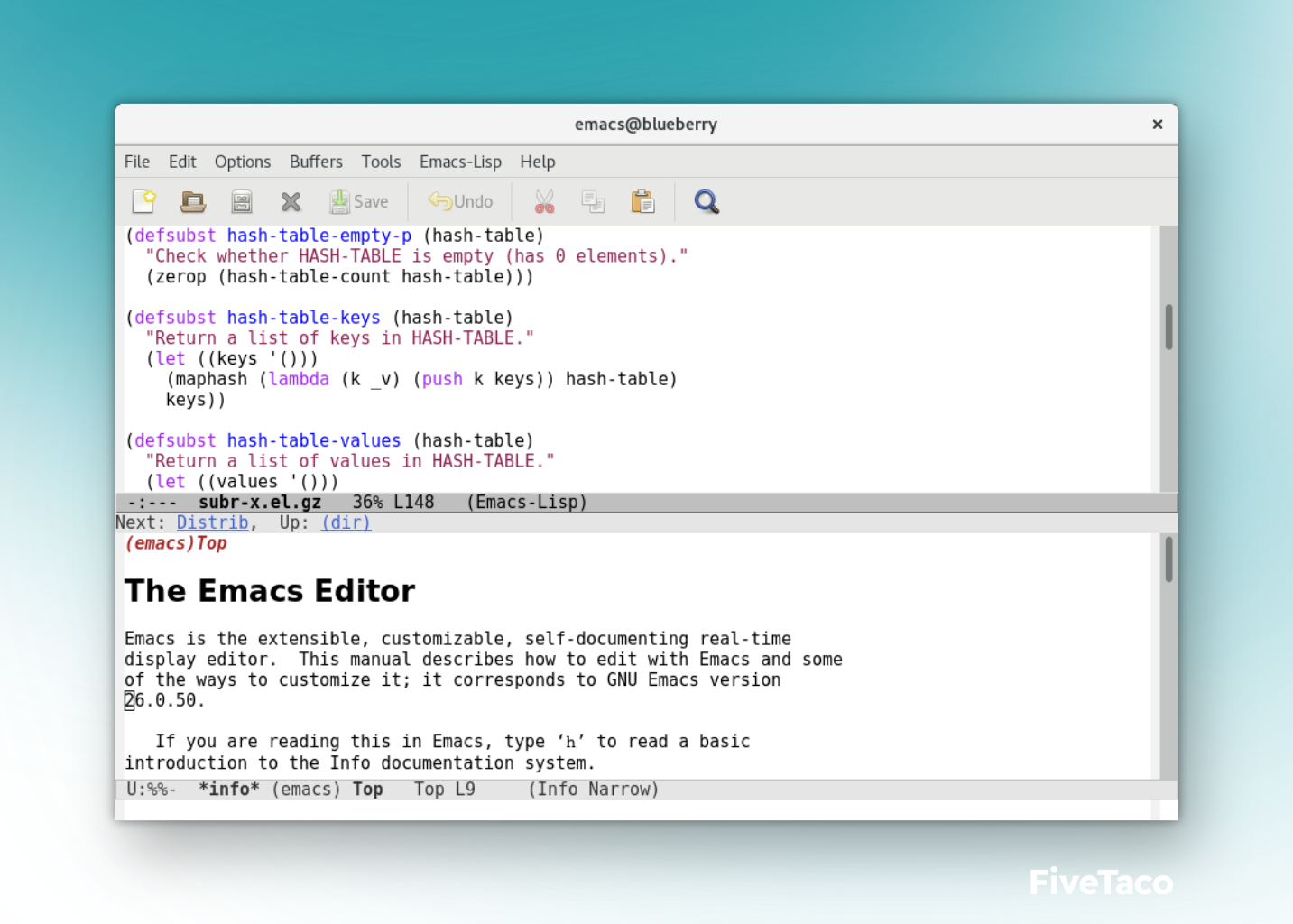Open the Options menu
The image size is (1293, 924).
click(243, 162)
